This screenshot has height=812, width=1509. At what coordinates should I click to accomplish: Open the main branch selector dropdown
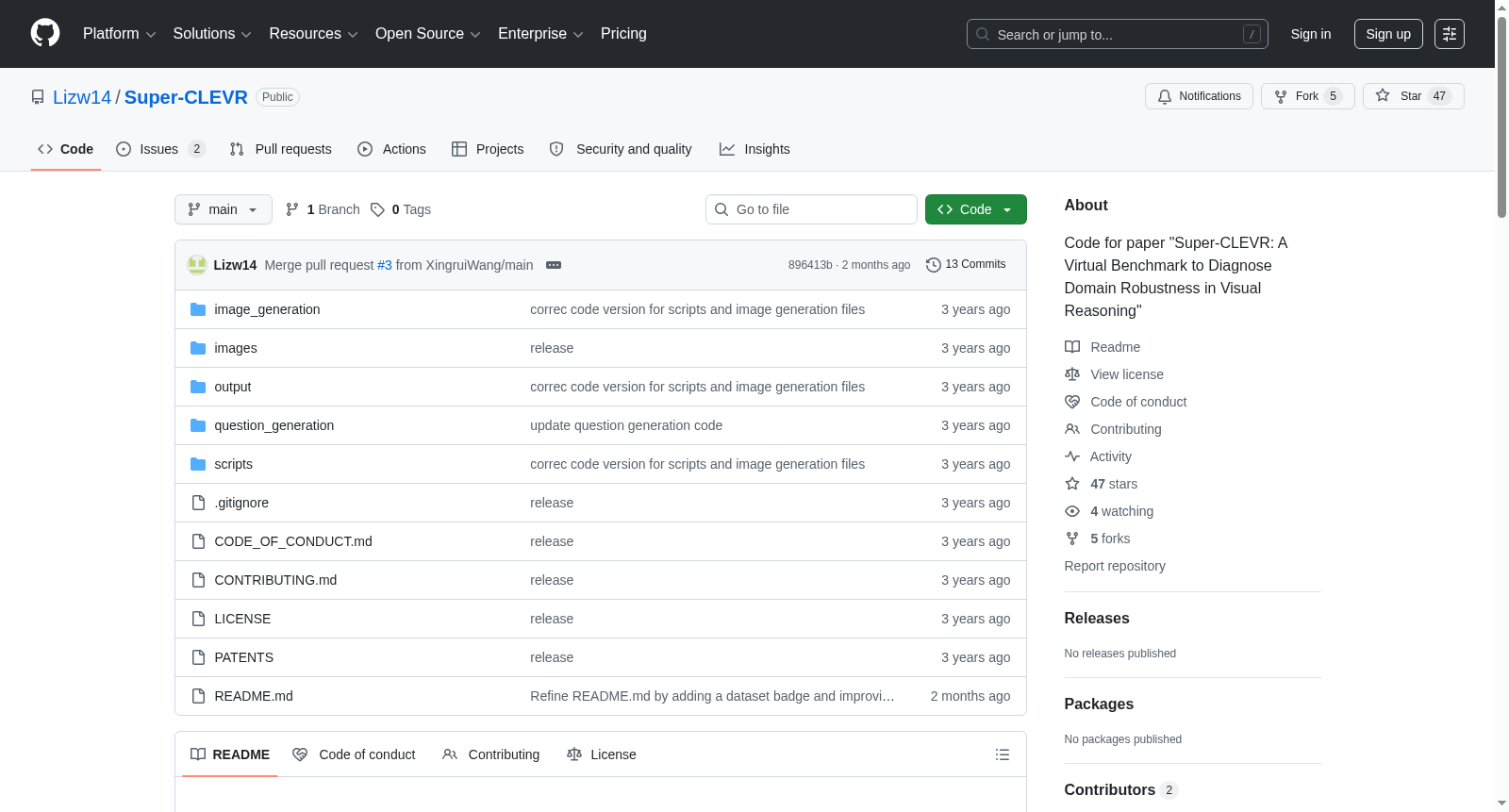point(224,209)
